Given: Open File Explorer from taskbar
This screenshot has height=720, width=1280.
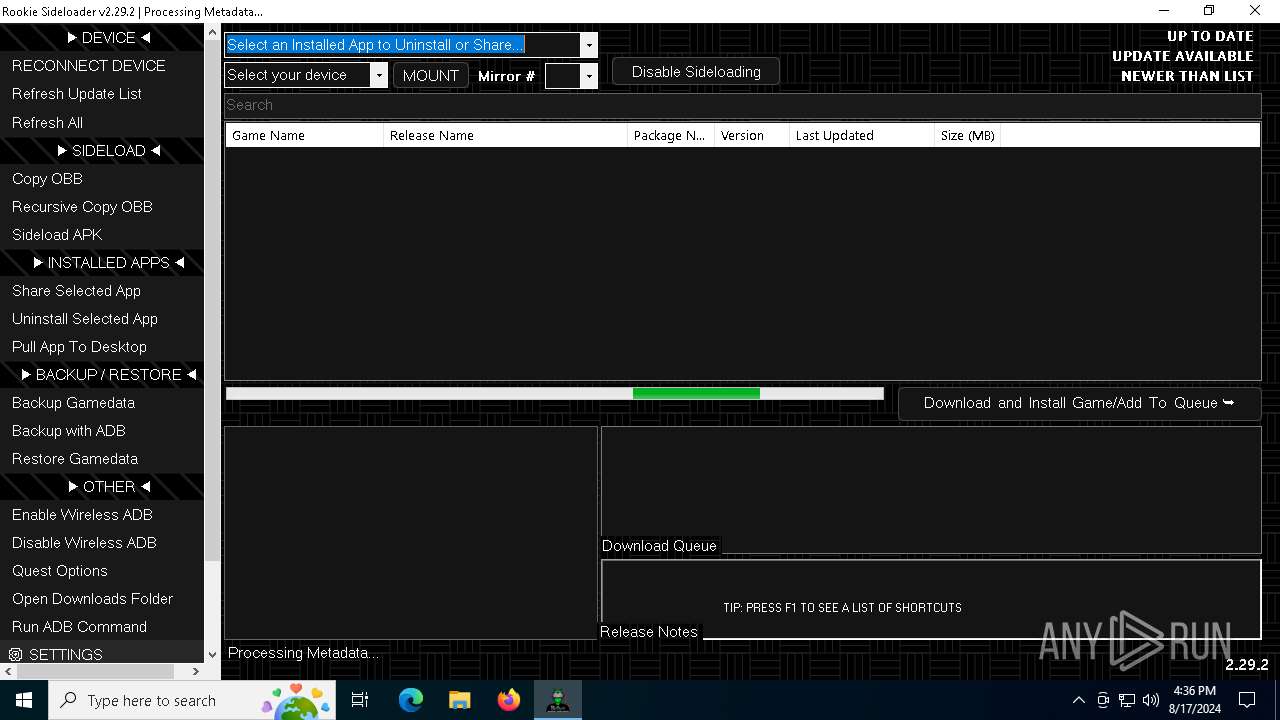Looking at the screenshot, I should click(x=459, y=700).
